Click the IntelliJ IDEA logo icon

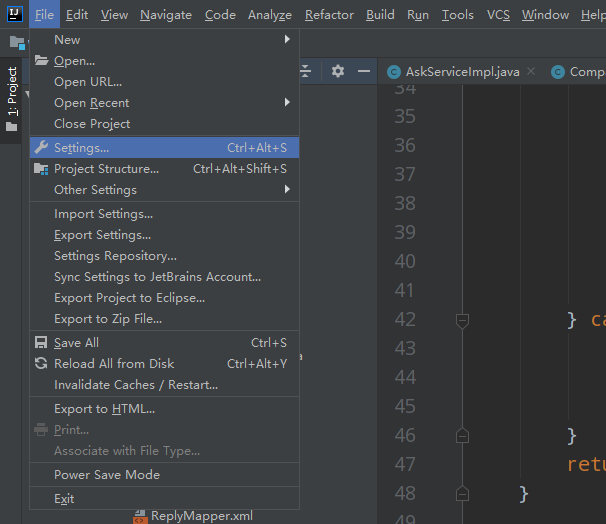tap(15, 14)
